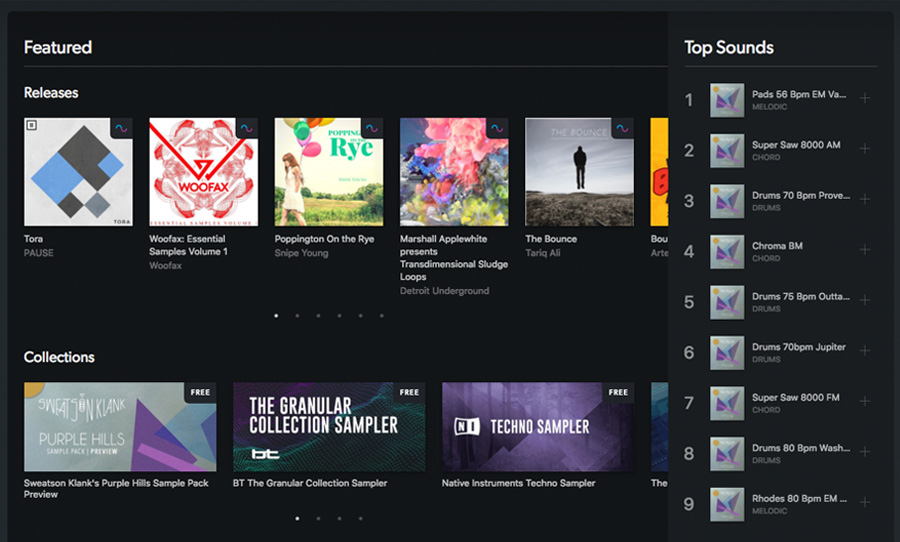
Task: Open Native Instruments Techno Sampler title
Action: pos(518,483)
